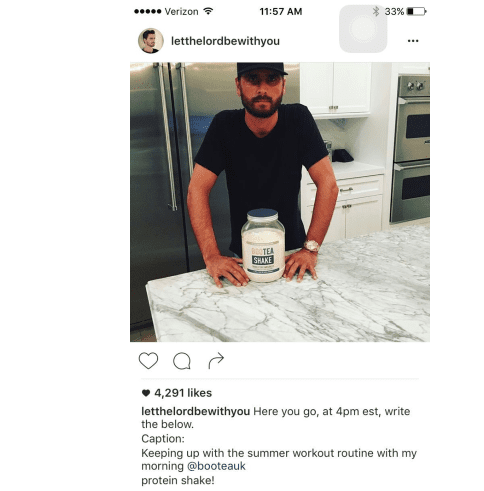The image size is (484, 491).
Task: Tap the Bluetooth status icon
Action: pos(376,11)
